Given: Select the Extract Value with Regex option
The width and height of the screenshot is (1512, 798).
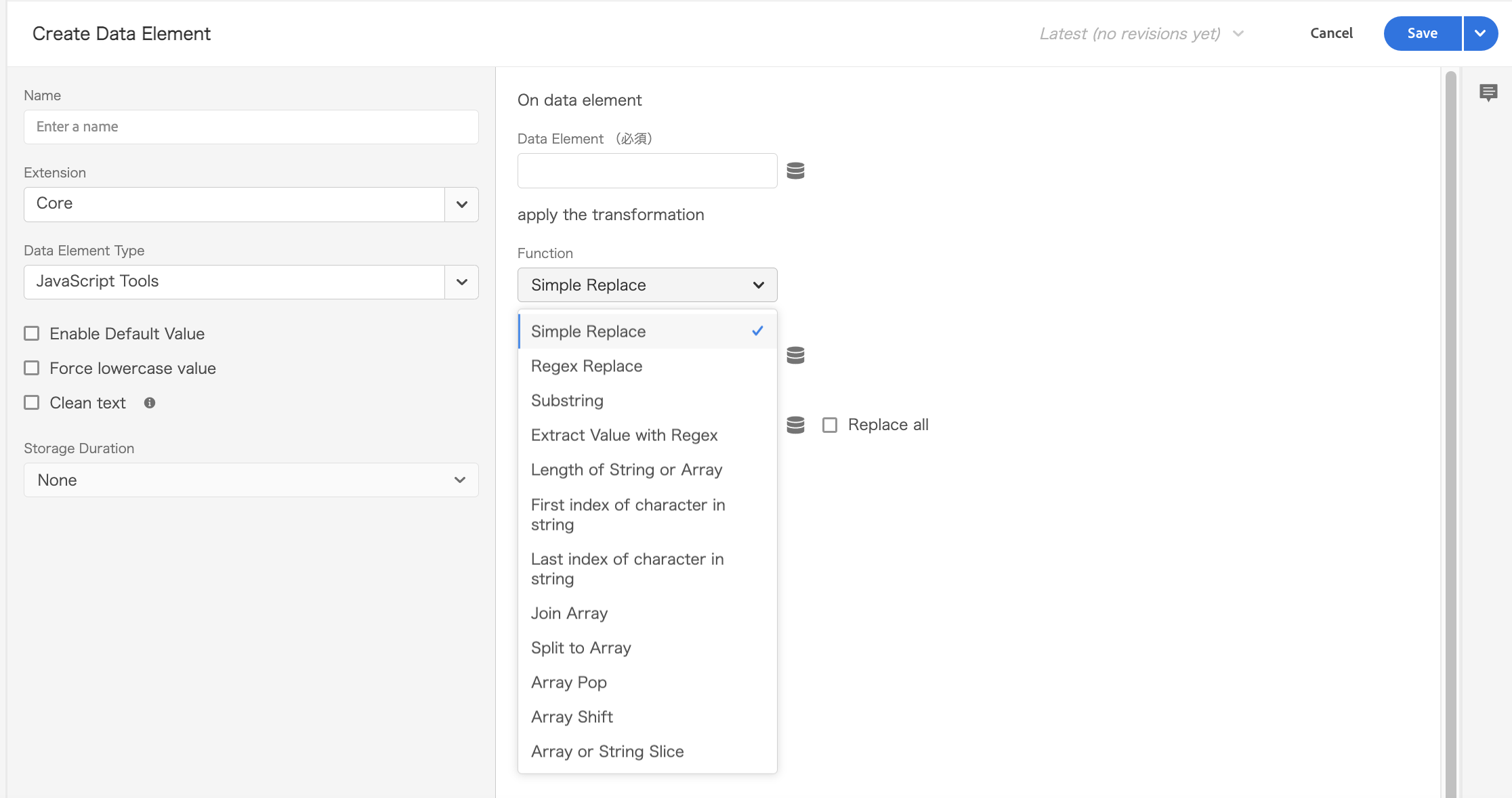Looking at the screenshot, I should (x=625, y=435).
